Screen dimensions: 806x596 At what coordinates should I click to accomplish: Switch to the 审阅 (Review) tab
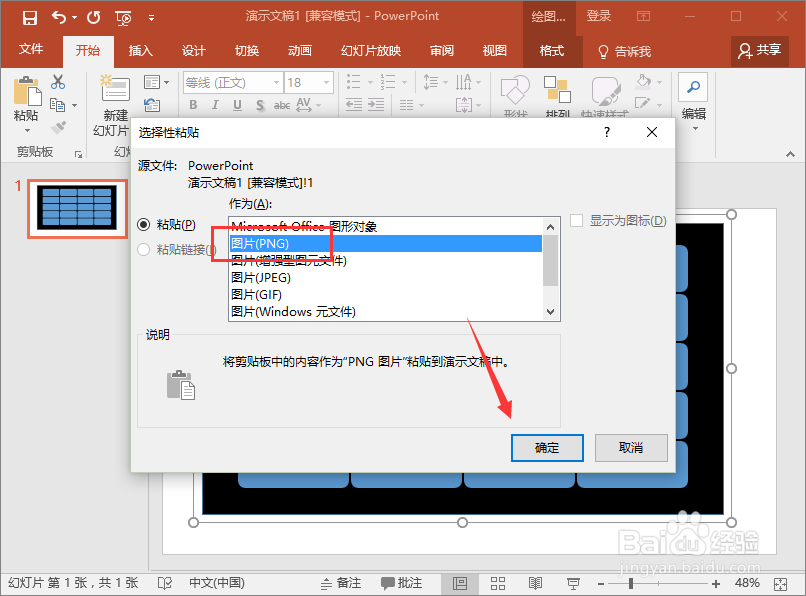coord(442,50)
